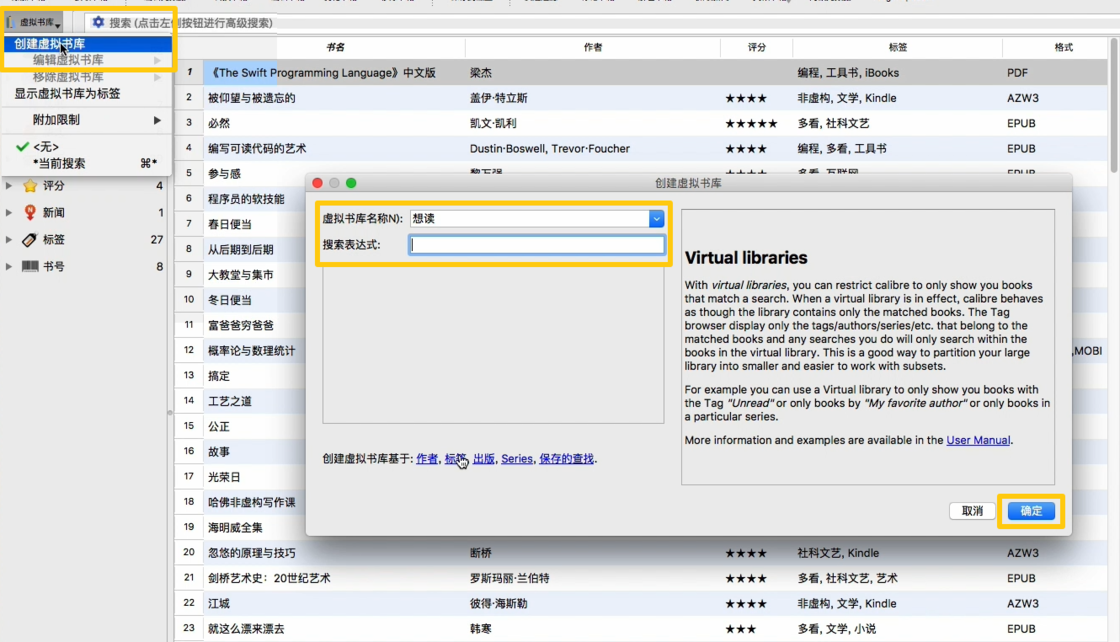The width and height of the screenshot is (1120, 642).
Task: Select the book 哈佛非虚构写作课
Action: [251, 502]
